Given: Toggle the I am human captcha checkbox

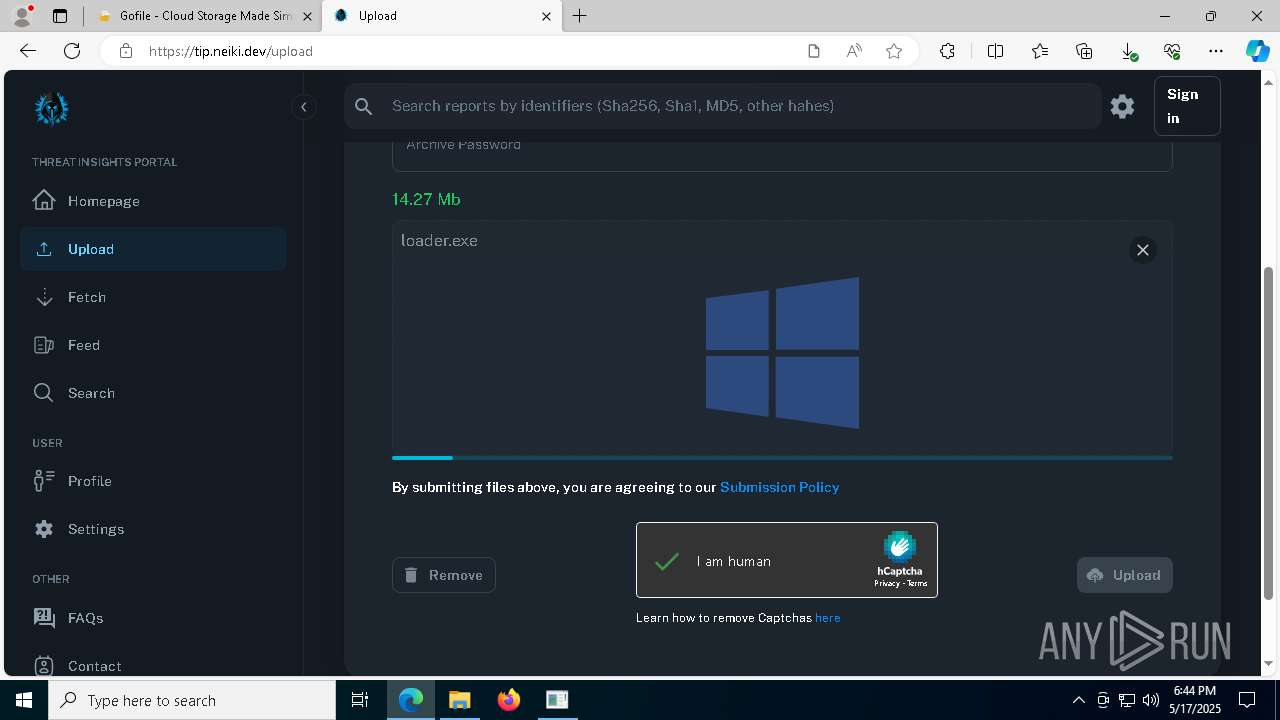Looking at the screenshot, I should click(667, 561).
